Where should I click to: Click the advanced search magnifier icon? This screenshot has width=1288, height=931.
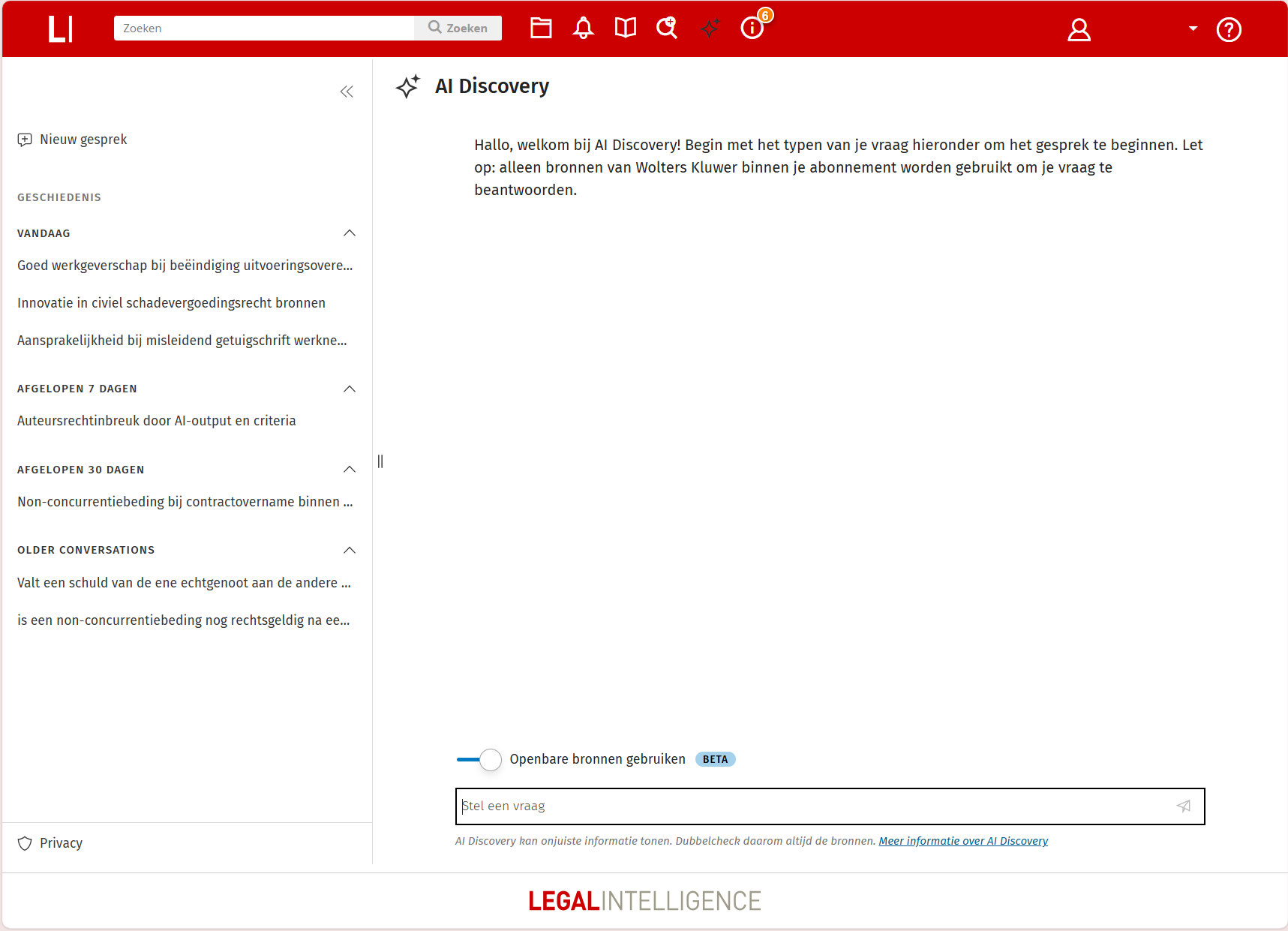coord(667,29)
